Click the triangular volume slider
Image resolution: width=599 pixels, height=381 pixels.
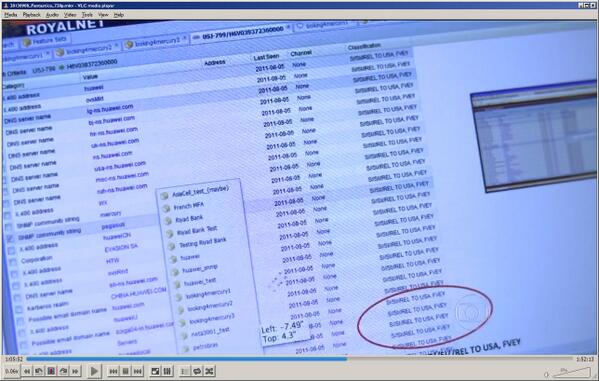[571, 372]
